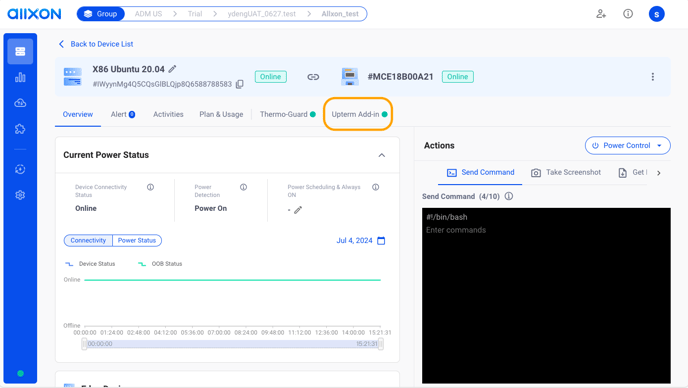Open the Group selector dropdown
Screen dimensions: 688x388
101,14
